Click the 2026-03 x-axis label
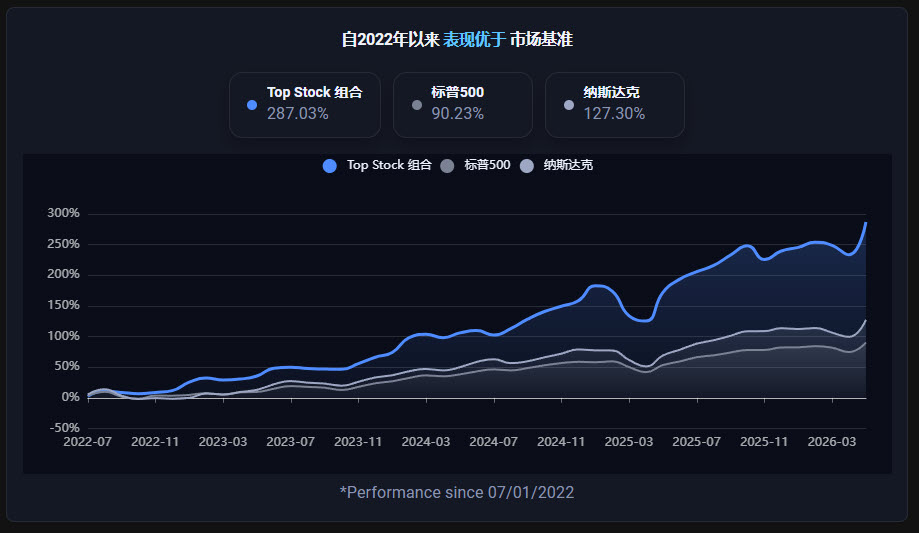 [832, 442]
